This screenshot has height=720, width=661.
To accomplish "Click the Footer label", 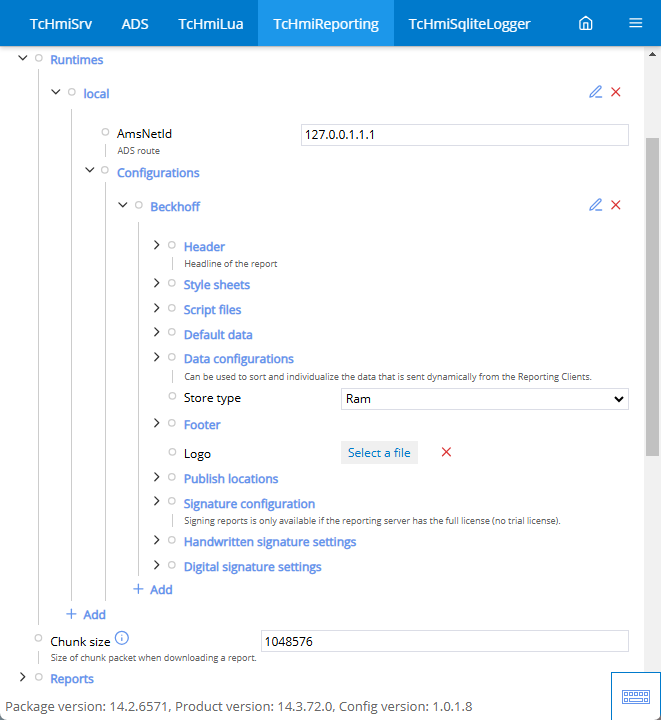I will point(202,425).
